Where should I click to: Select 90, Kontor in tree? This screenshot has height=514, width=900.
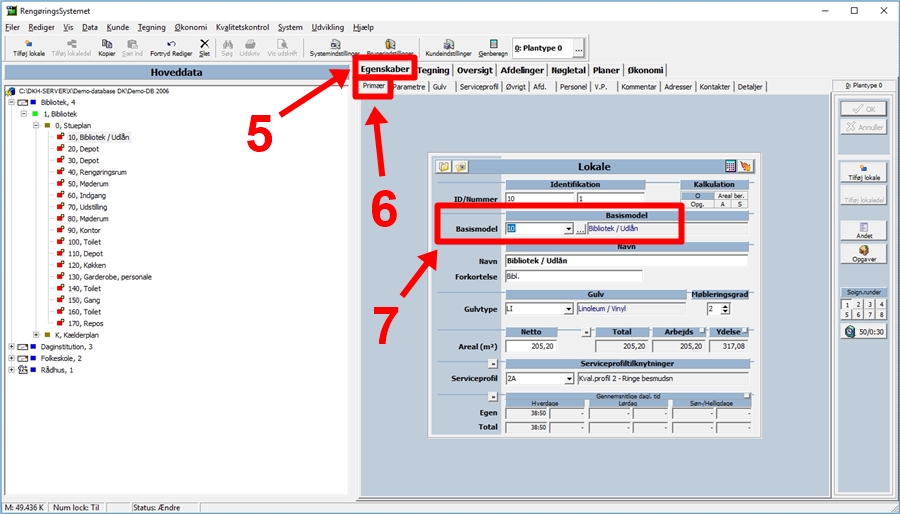pyautogui.click(x=84, y=230)
